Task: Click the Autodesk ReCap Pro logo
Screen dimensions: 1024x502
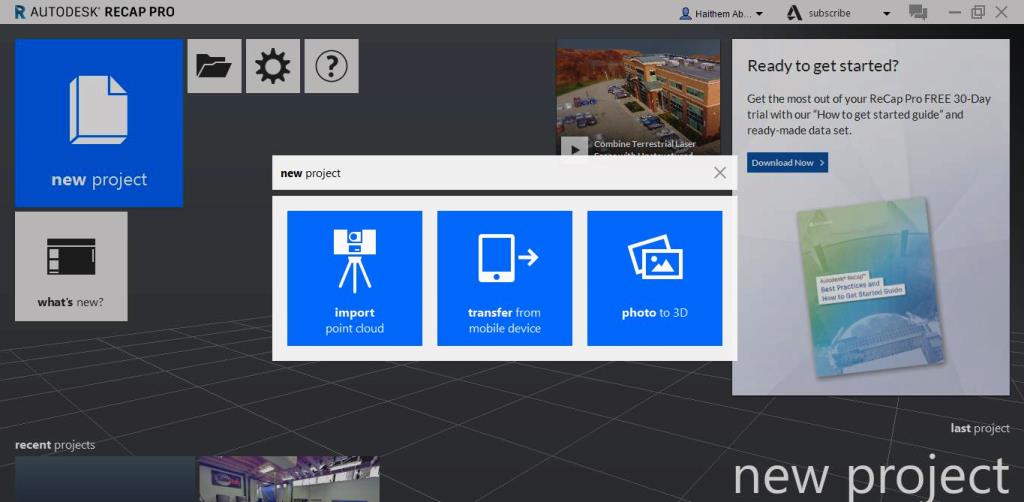Action: tap(94, 12)
